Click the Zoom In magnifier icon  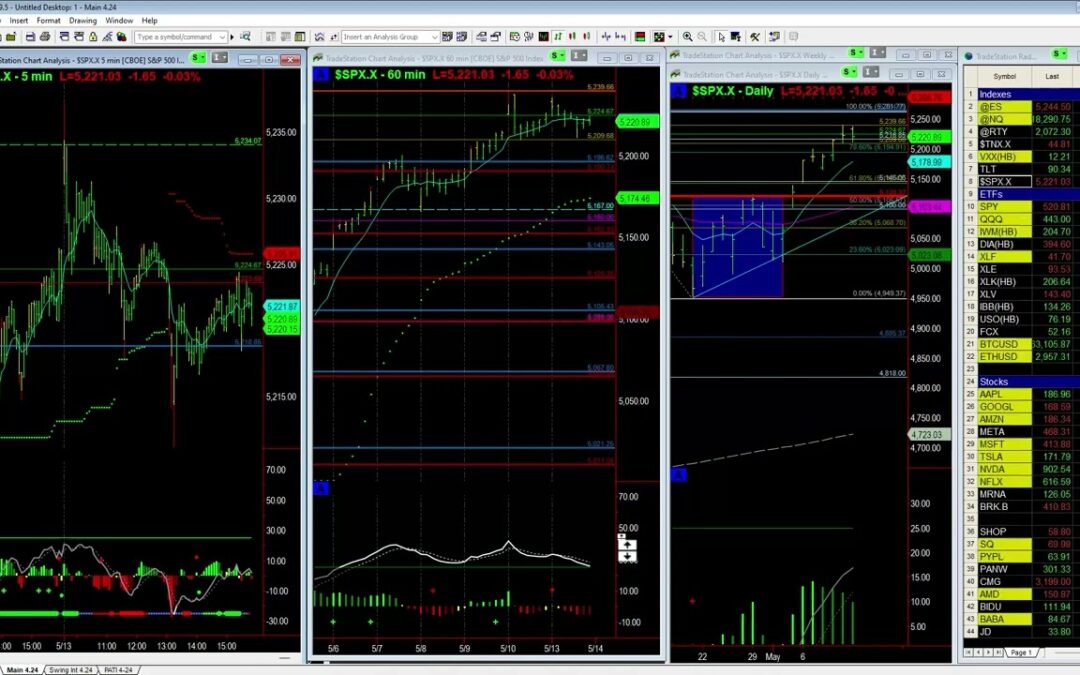coord(687,37)
